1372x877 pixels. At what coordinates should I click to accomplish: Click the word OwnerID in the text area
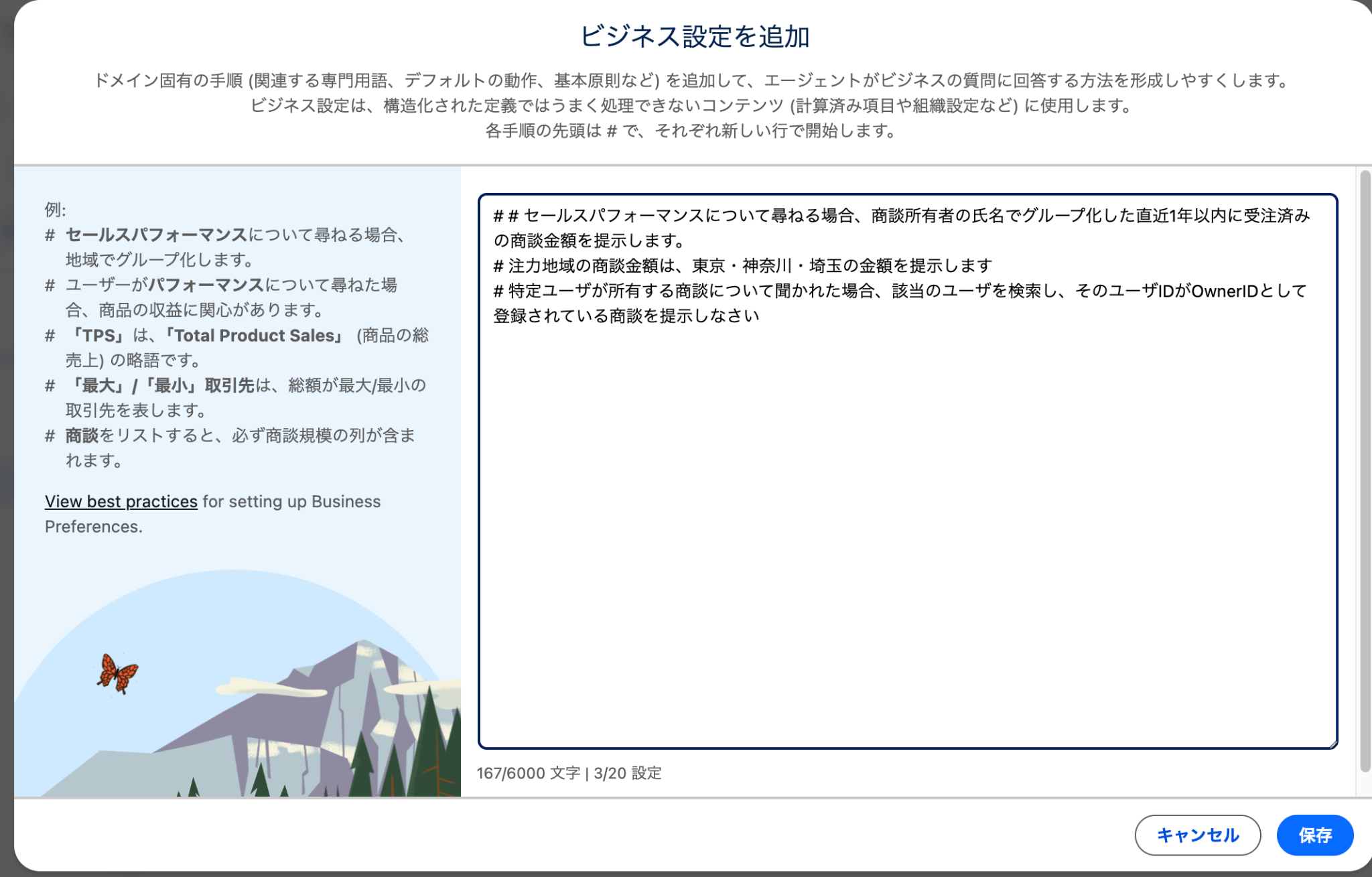pyautogui.click(x=1224, y=291)
